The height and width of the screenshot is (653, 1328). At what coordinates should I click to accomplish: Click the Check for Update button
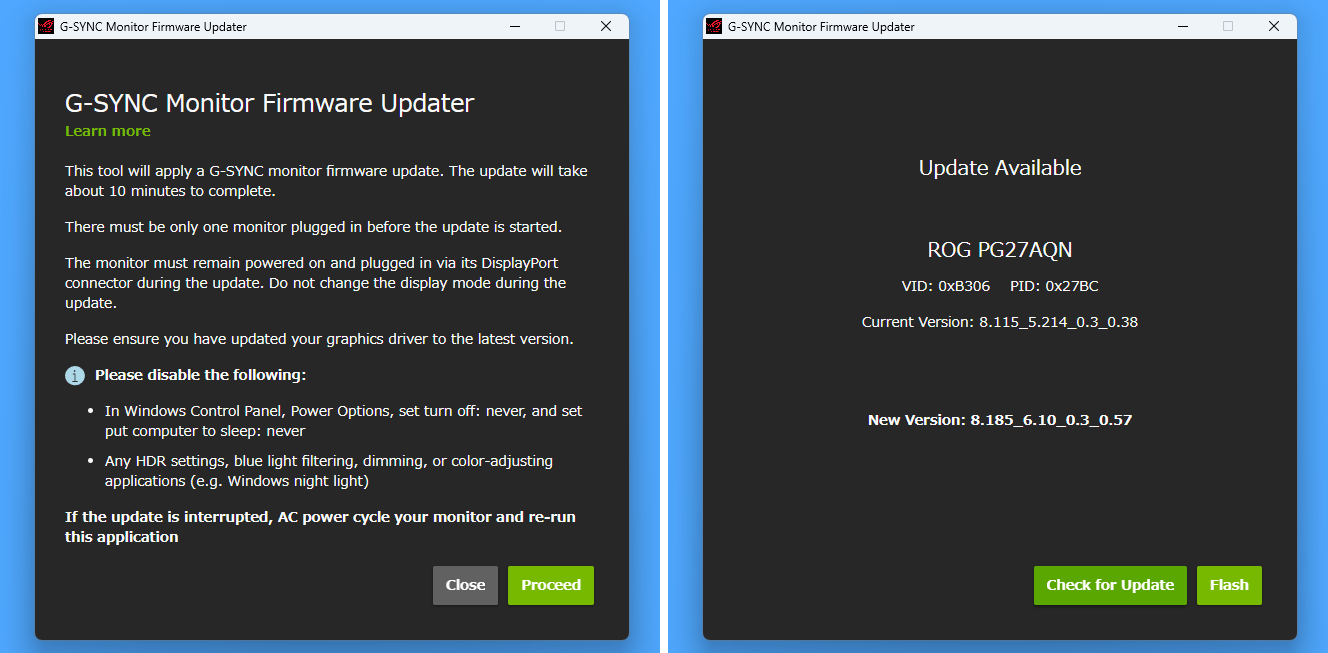[1110, 585]
